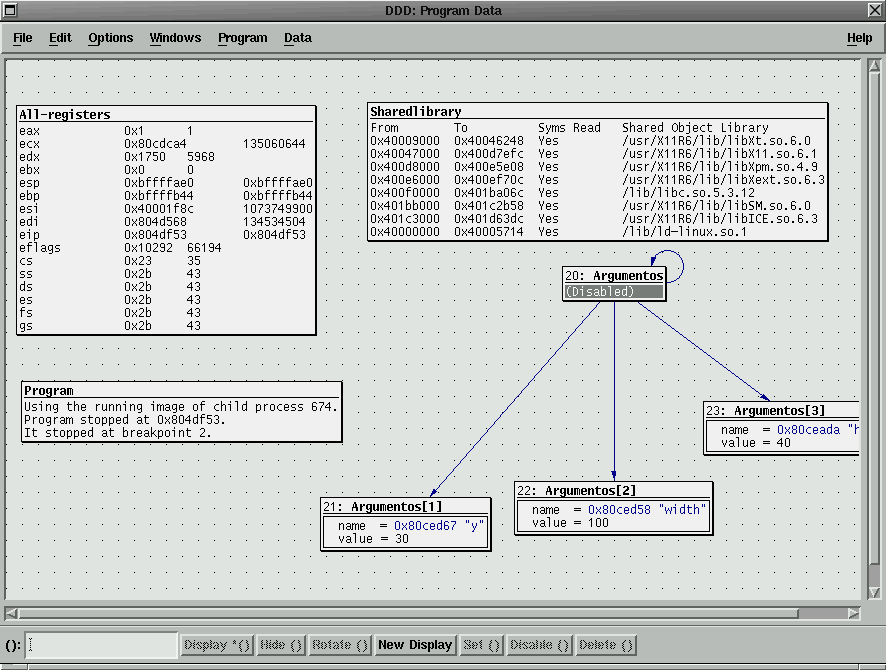Screen dimensions: 886x670
Task: Click the argument input field
Action: (x=102, y=645)
